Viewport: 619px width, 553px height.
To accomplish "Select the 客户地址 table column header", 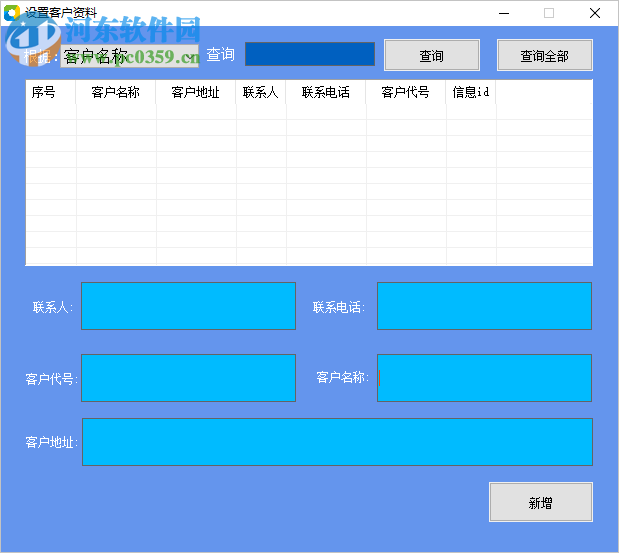I will 195,92.
